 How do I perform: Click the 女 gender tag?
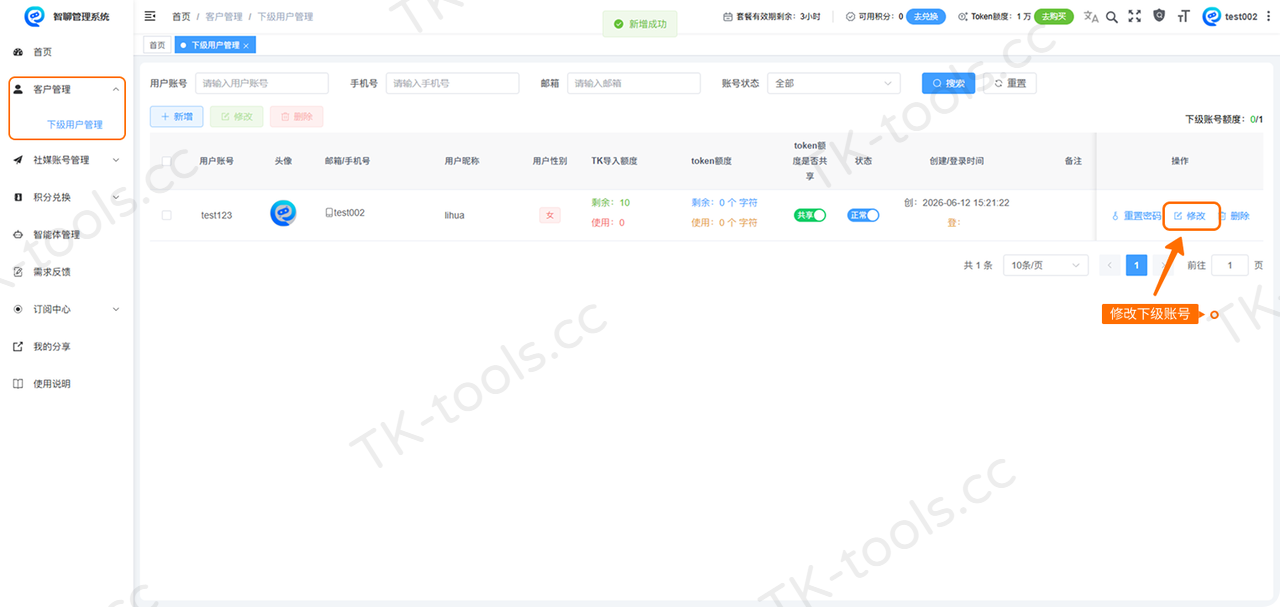pos(549,215)
